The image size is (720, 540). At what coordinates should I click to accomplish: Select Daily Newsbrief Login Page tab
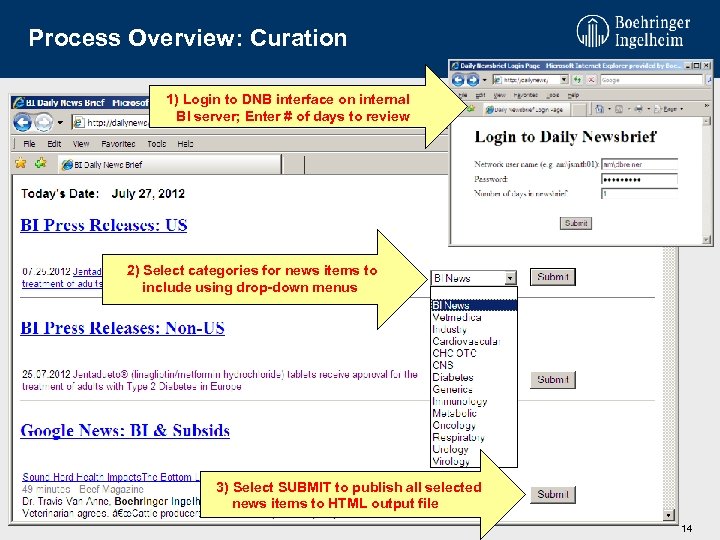[526, 109]
